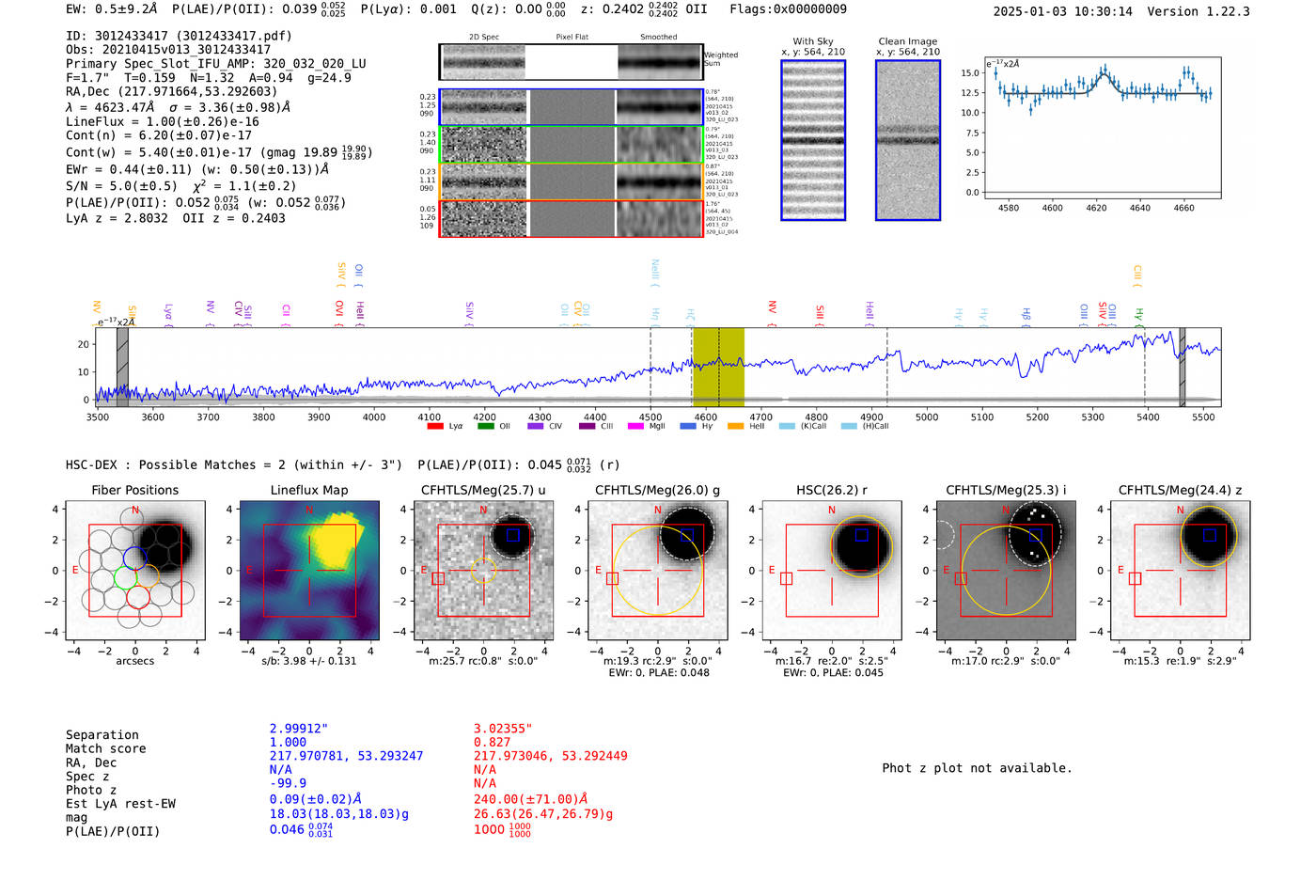Click the S/N = 5.0(±0.5) value
Screen dimensions: 1316x896
121,185
